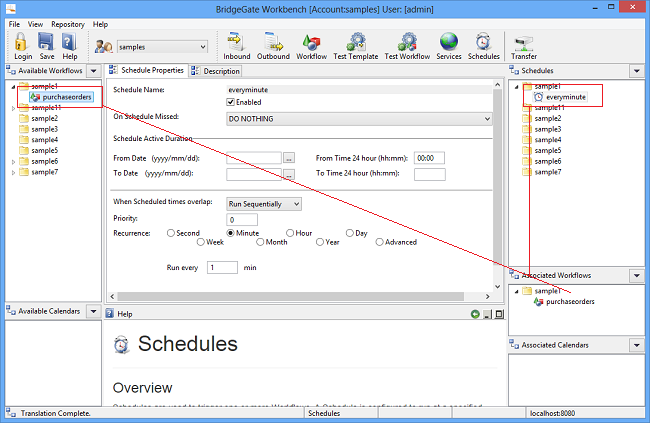Collapse sample1 in Associated Workflows tree

click(517, 292)
